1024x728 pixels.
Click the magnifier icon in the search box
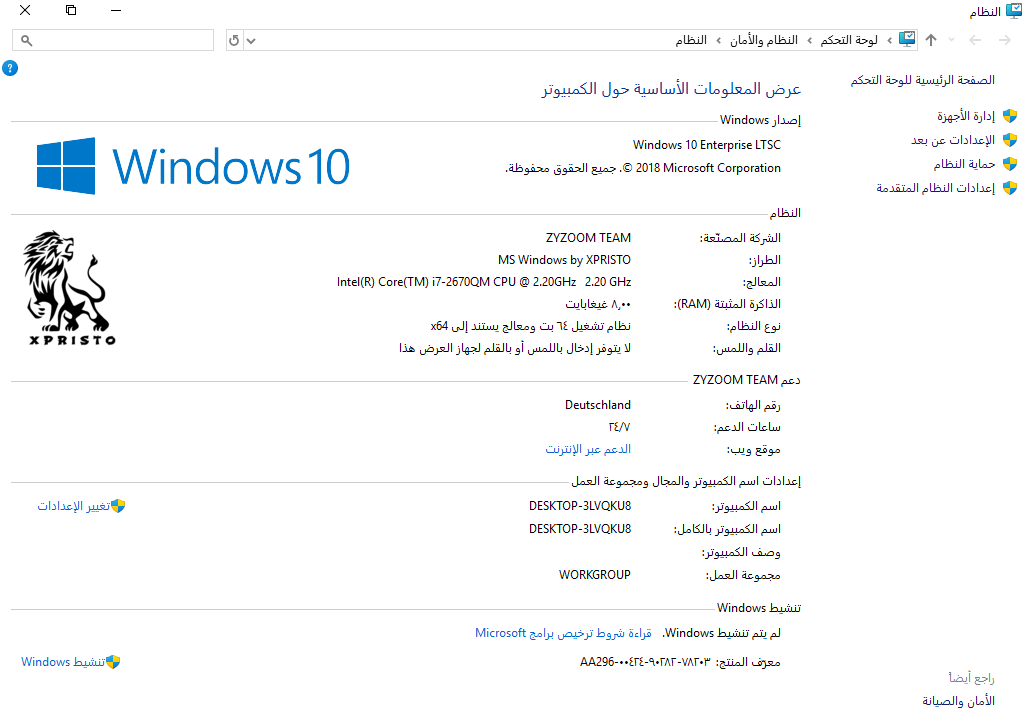[x=26, y=40]
